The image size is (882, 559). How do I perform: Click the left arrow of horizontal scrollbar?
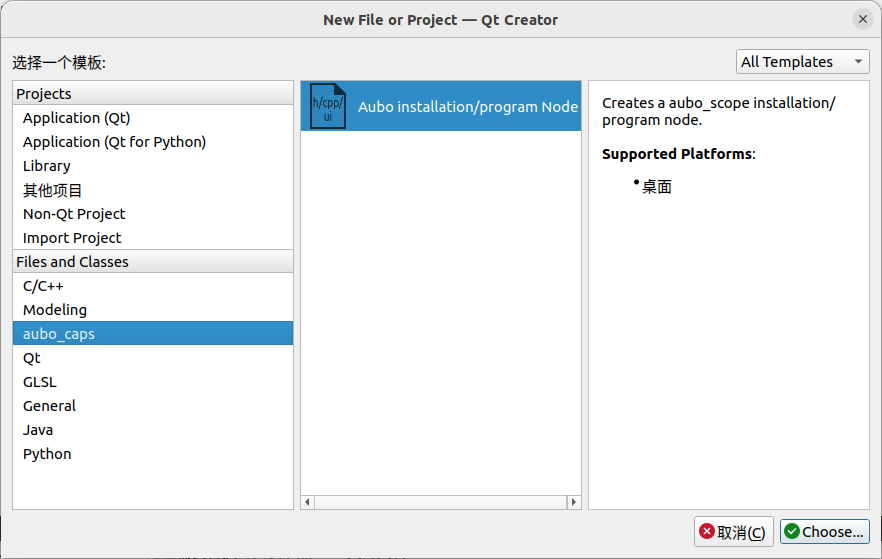pyautogui.click(x=308, y=502)
